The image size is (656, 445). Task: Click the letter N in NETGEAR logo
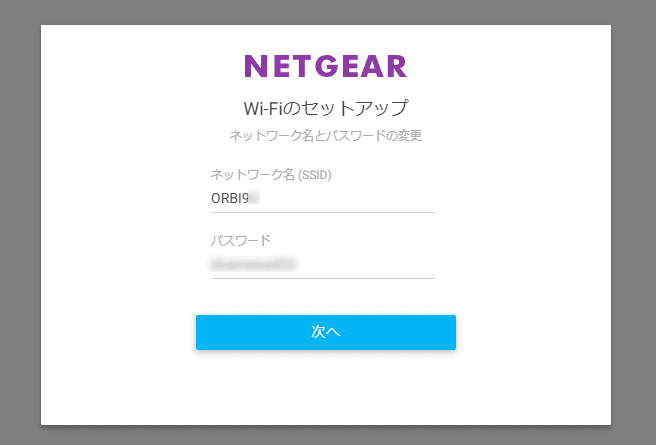pos(255,67)
